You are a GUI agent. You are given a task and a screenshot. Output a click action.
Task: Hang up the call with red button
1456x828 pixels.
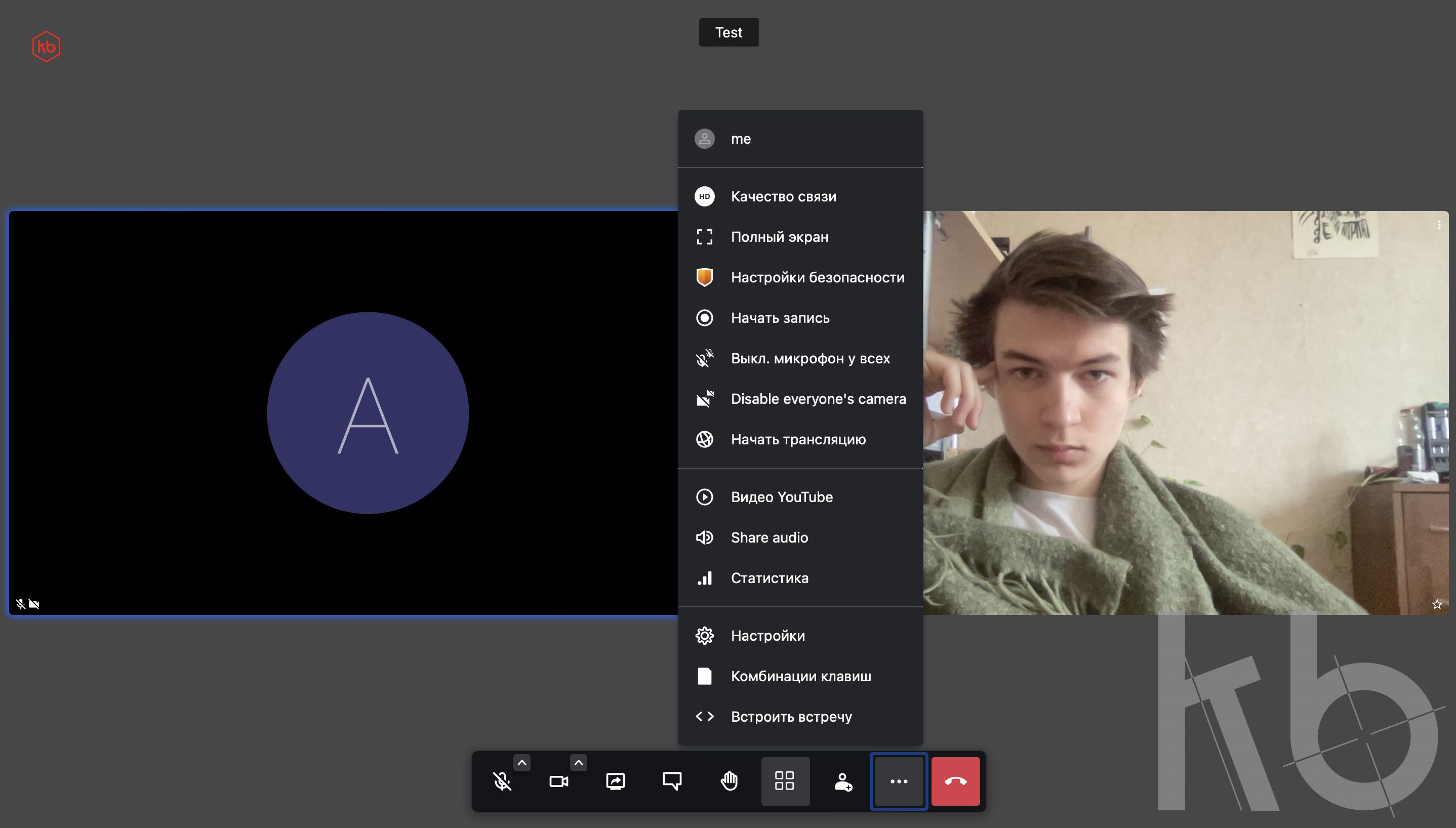[x=955, y=781]
